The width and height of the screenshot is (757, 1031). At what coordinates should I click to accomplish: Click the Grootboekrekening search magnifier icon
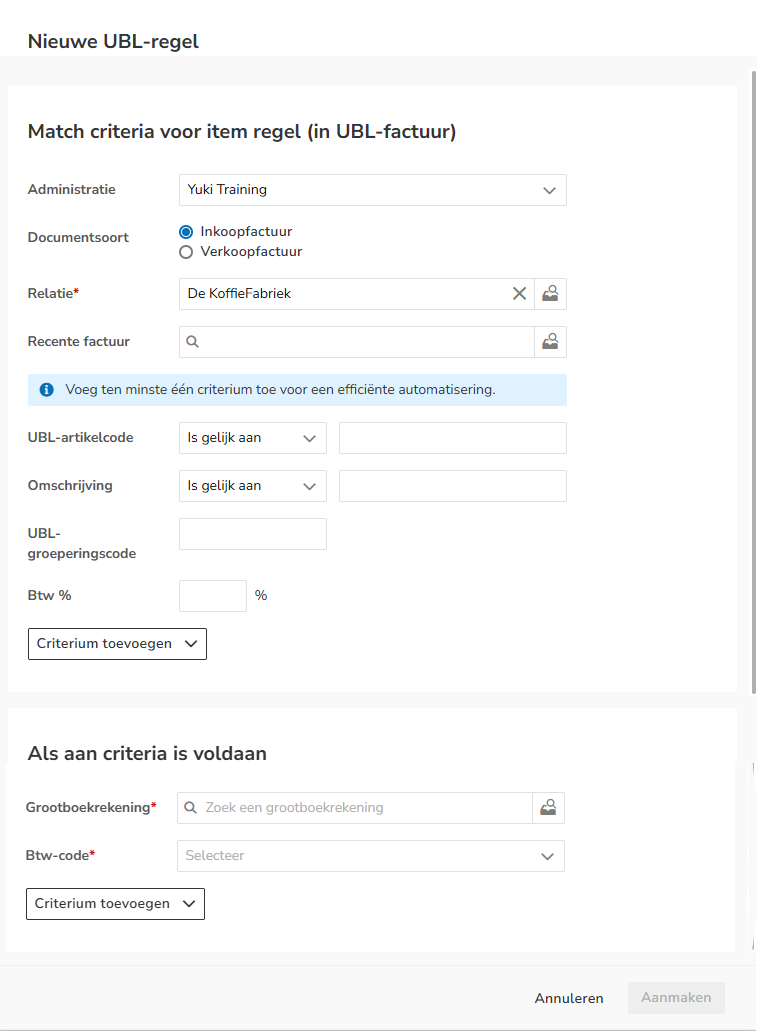pos(191,808)
